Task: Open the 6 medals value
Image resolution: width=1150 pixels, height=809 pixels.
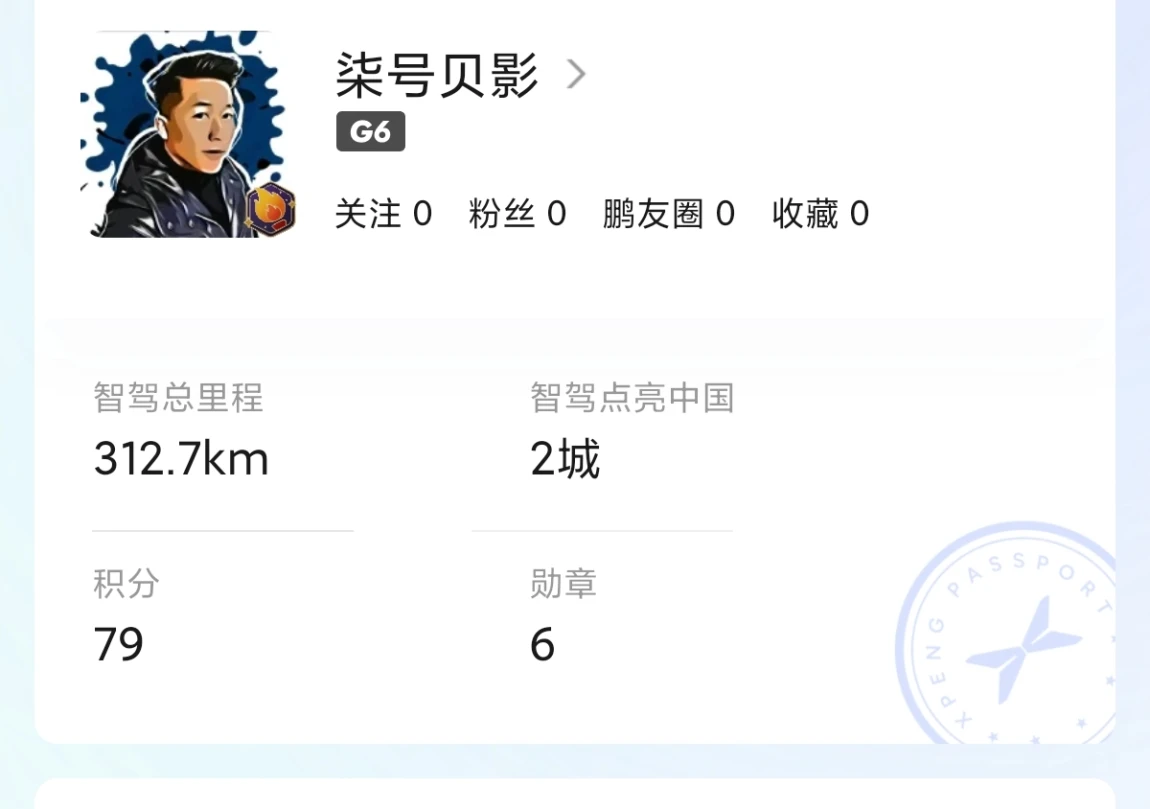Action: 542,645
